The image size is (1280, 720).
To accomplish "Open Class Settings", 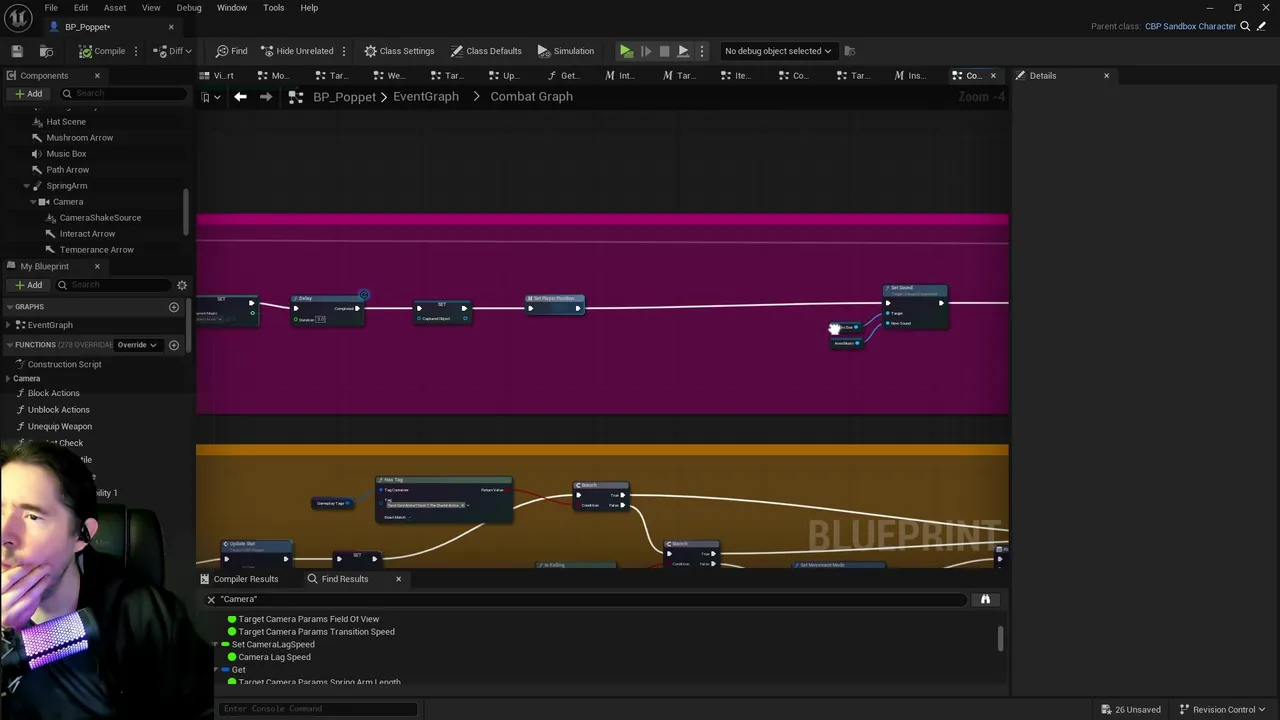I will pos(399,51).
